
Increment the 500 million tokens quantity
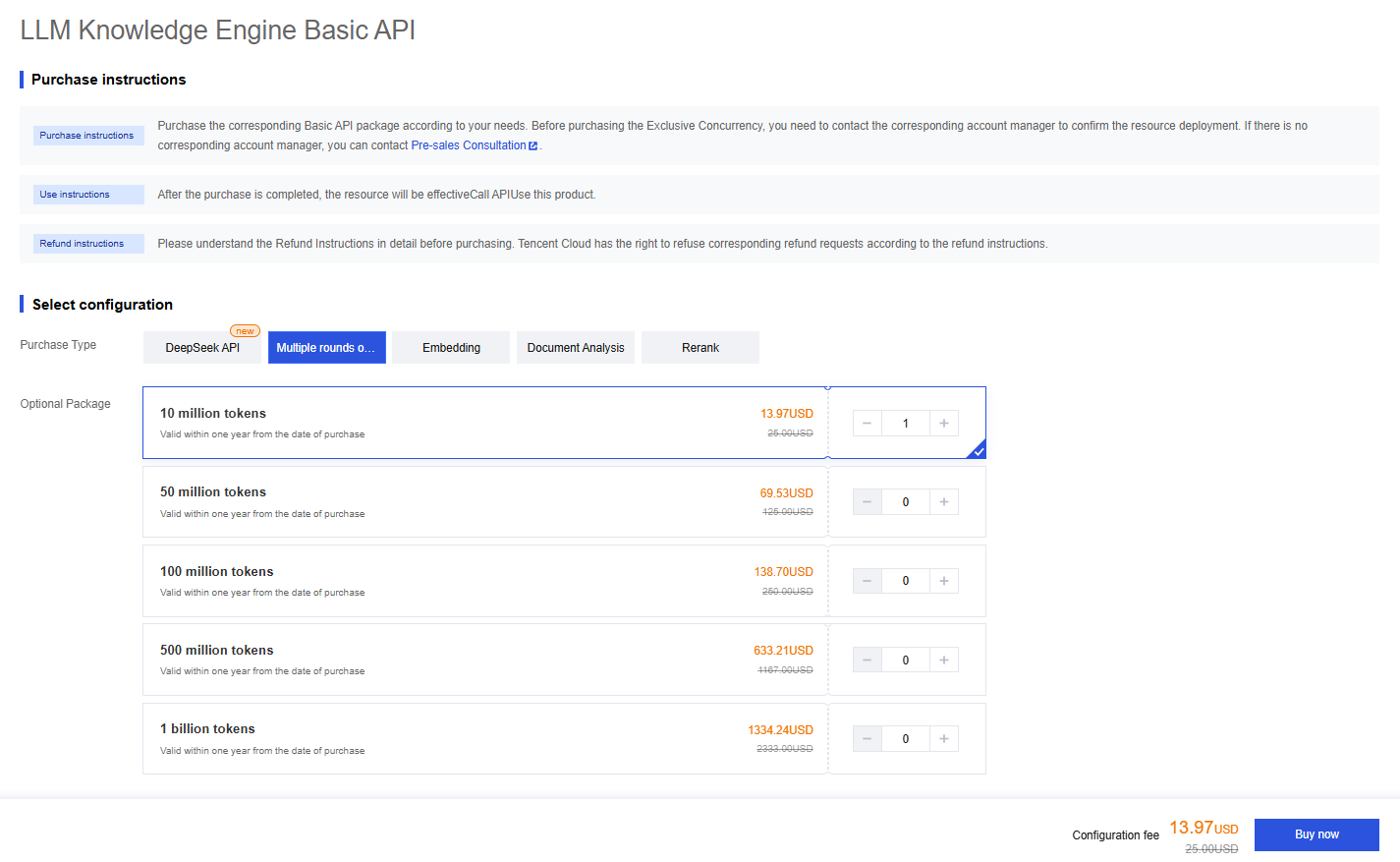tap(943, 661)
